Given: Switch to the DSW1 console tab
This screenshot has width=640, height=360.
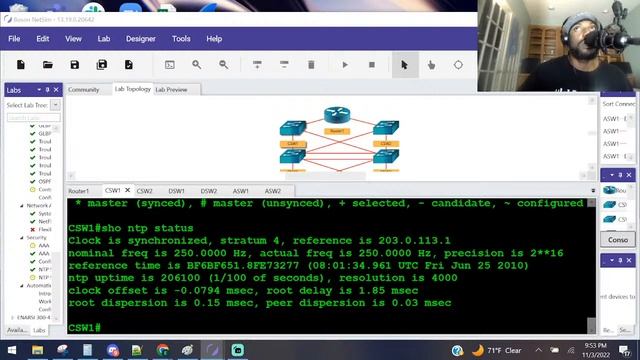Looking at the screenshot, I should (x=176, y=191).
